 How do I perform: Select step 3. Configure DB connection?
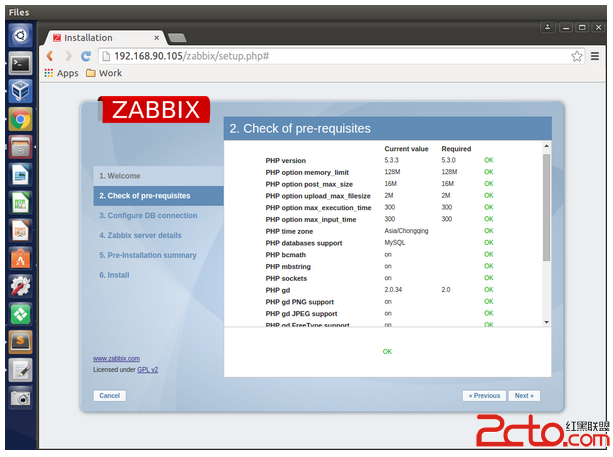[x=148, y=215]
